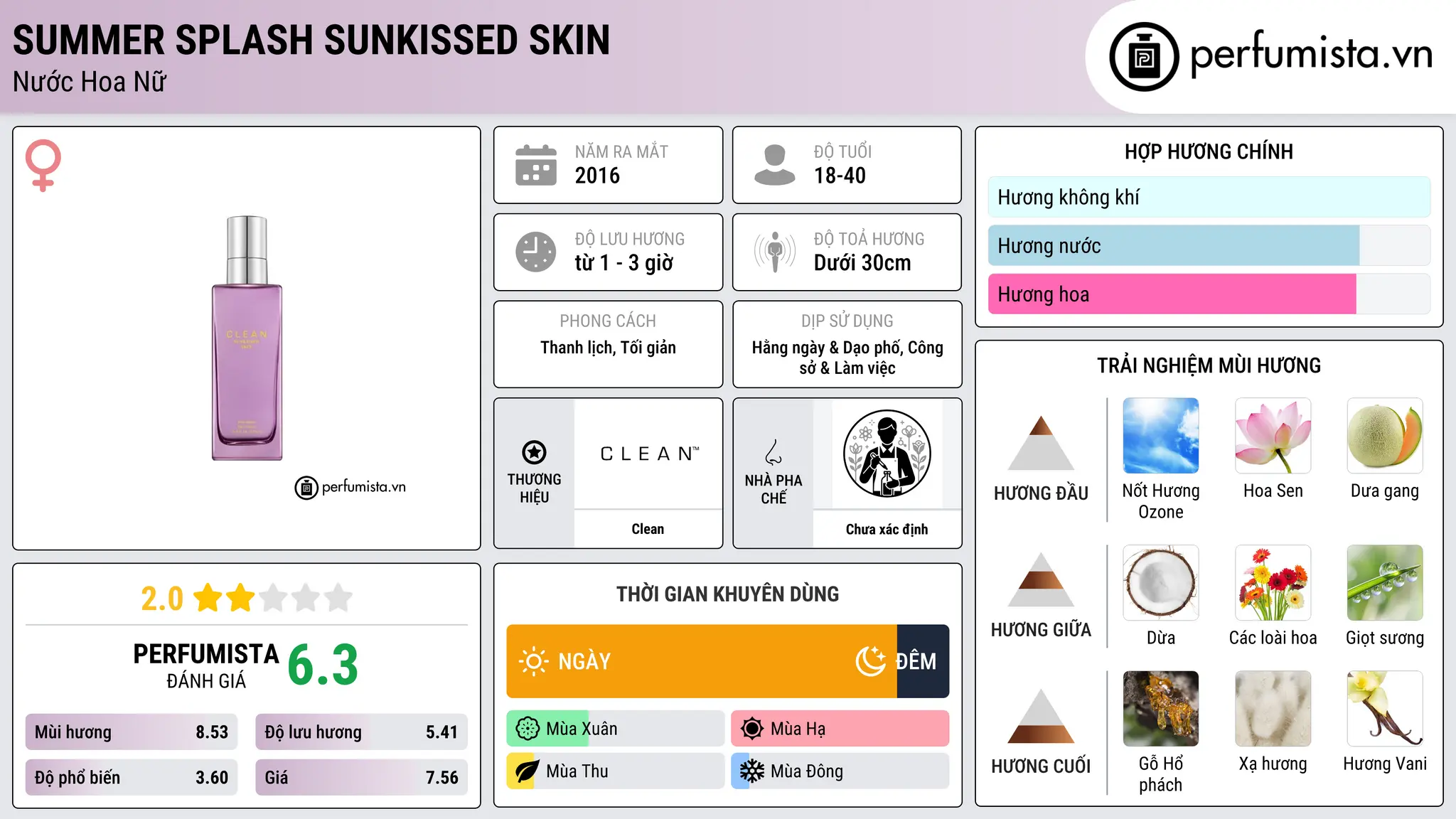This screenshot has width=1456, height=819.
Task: Click the sun icon beside Ngày
Action: (533, 661)
